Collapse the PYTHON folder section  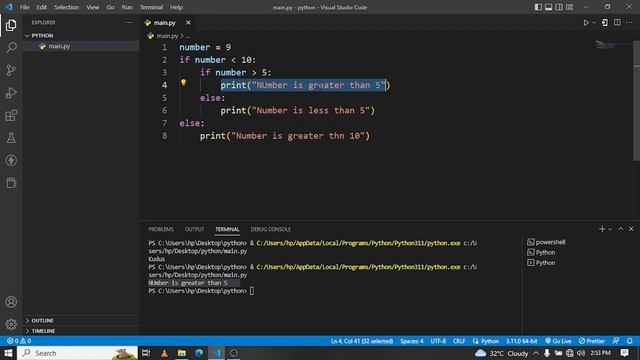(41, 36)
